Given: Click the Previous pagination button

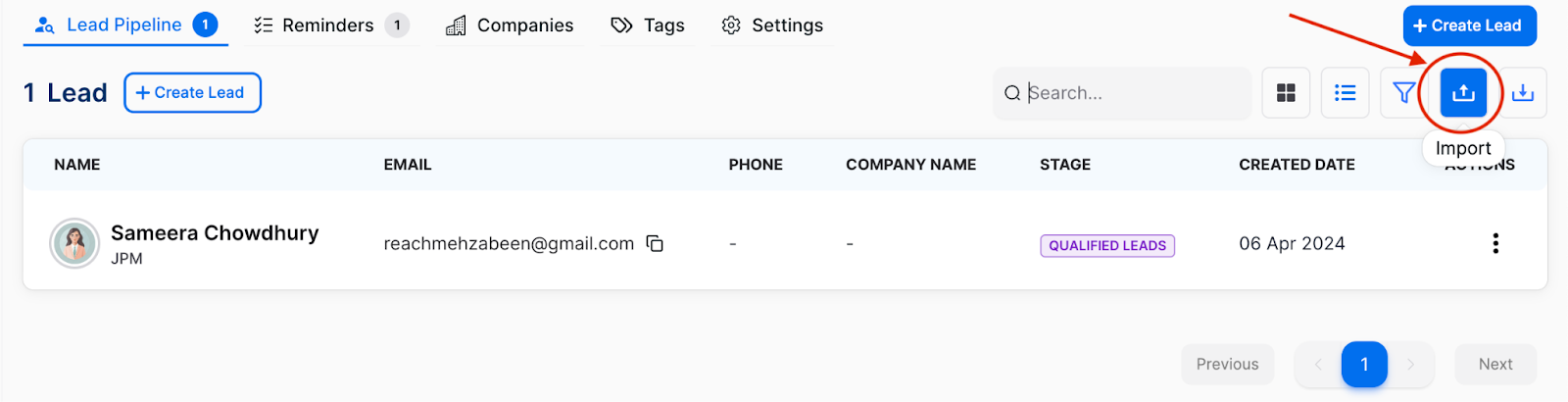Looking at the screenshot, I should coord(1227,364).
